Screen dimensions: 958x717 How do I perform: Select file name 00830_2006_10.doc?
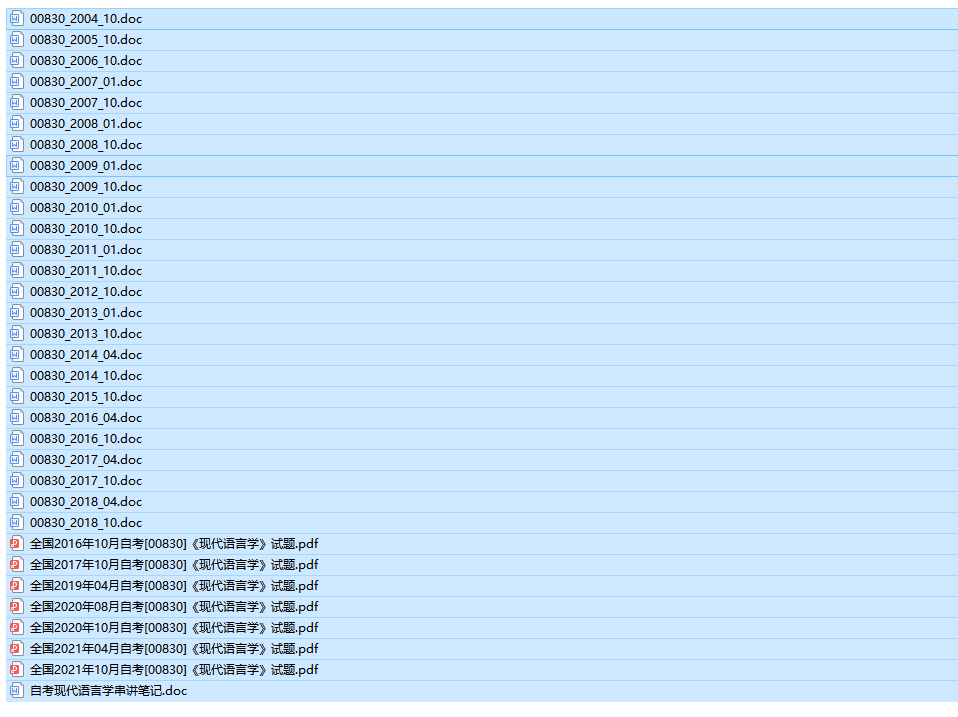click(x=86, y=60)
